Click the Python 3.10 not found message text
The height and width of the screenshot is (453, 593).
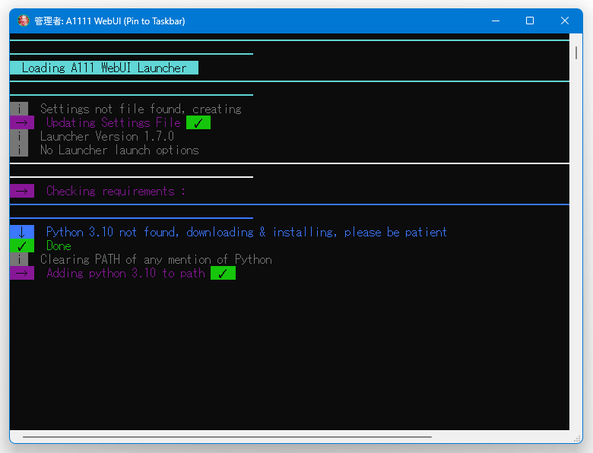(x=246, y=232)
